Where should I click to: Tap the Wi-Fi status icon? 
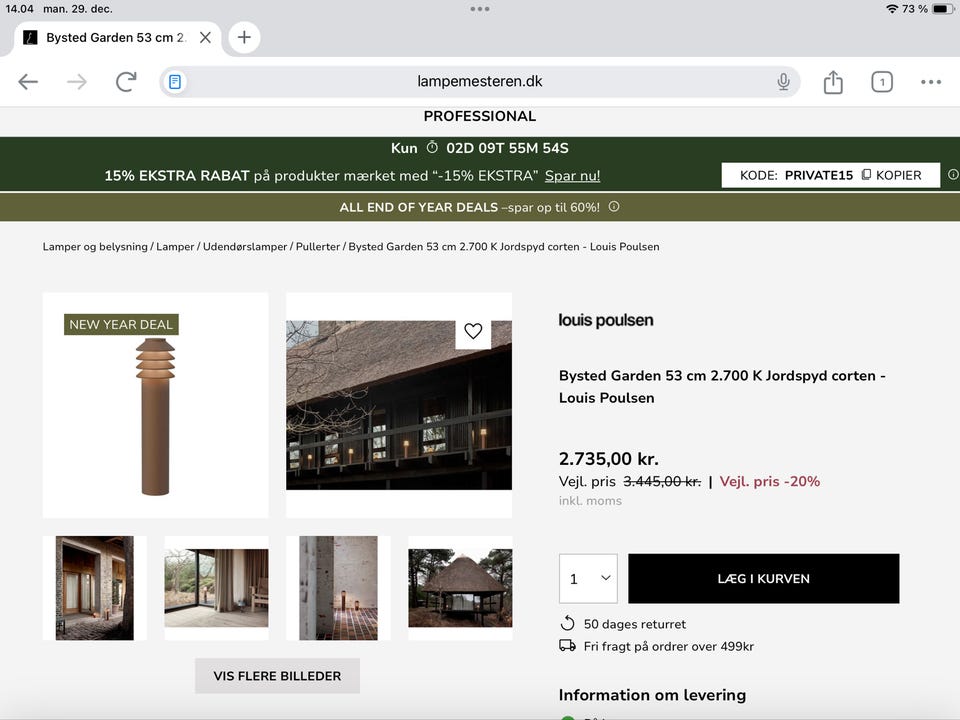(x=891, y=9)
